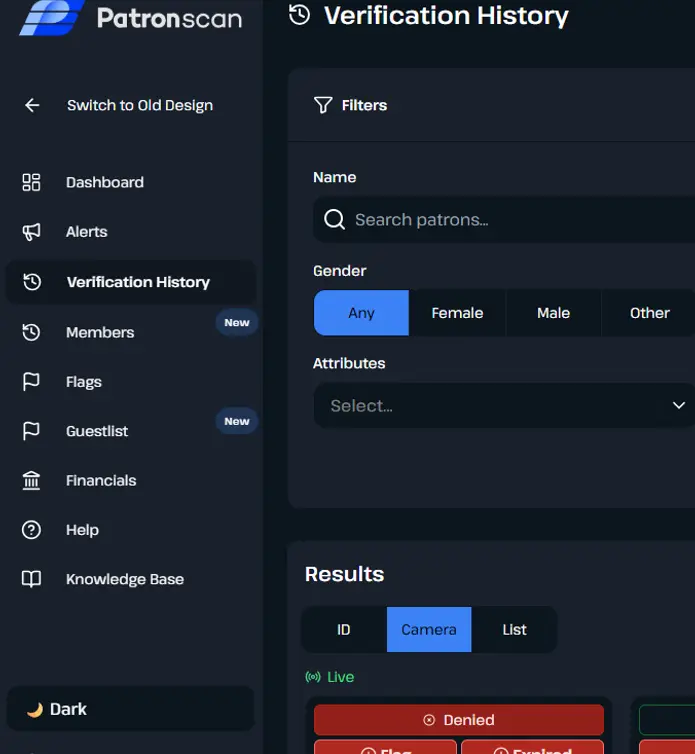The image size is (695, 754).
Task: Open the Members page
Action: coord(100,332)
